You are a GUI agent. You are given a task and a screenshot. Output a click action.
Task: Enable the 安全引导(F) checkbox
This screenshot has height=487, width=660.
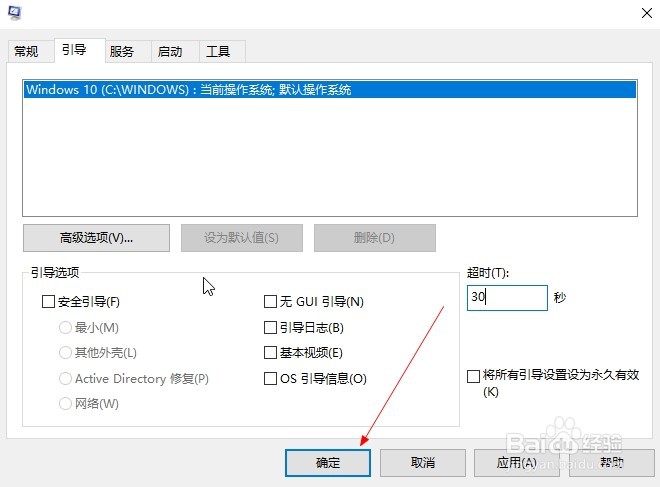click(48, 302)
